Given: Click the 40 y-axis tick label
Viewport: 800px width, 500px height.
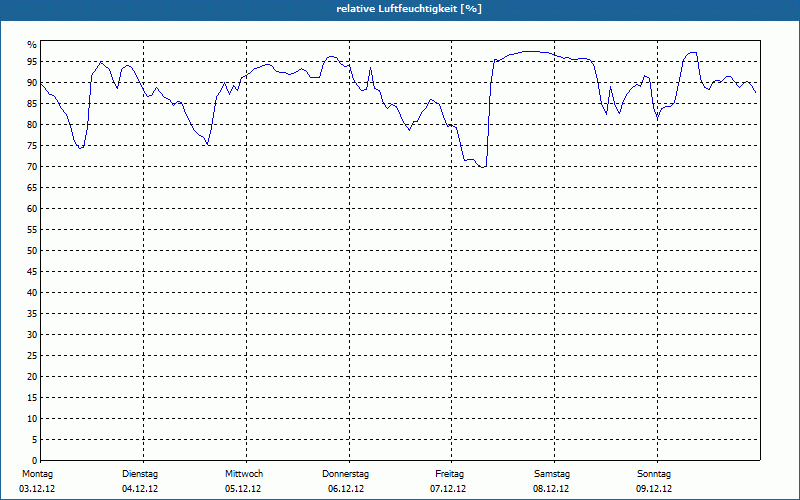Looking at the screenshot, I should (32, 293).
